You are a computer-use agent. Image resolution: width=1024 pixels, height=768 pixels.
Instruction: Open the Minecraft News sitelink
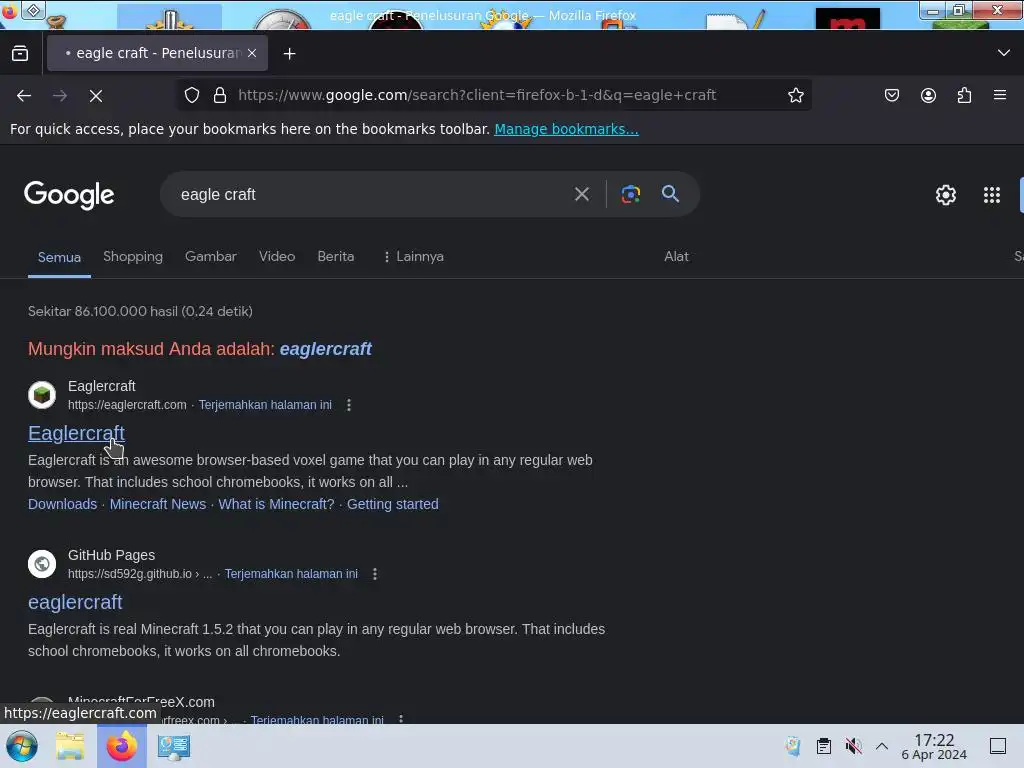pyautogui.click(x=157, y=504)
